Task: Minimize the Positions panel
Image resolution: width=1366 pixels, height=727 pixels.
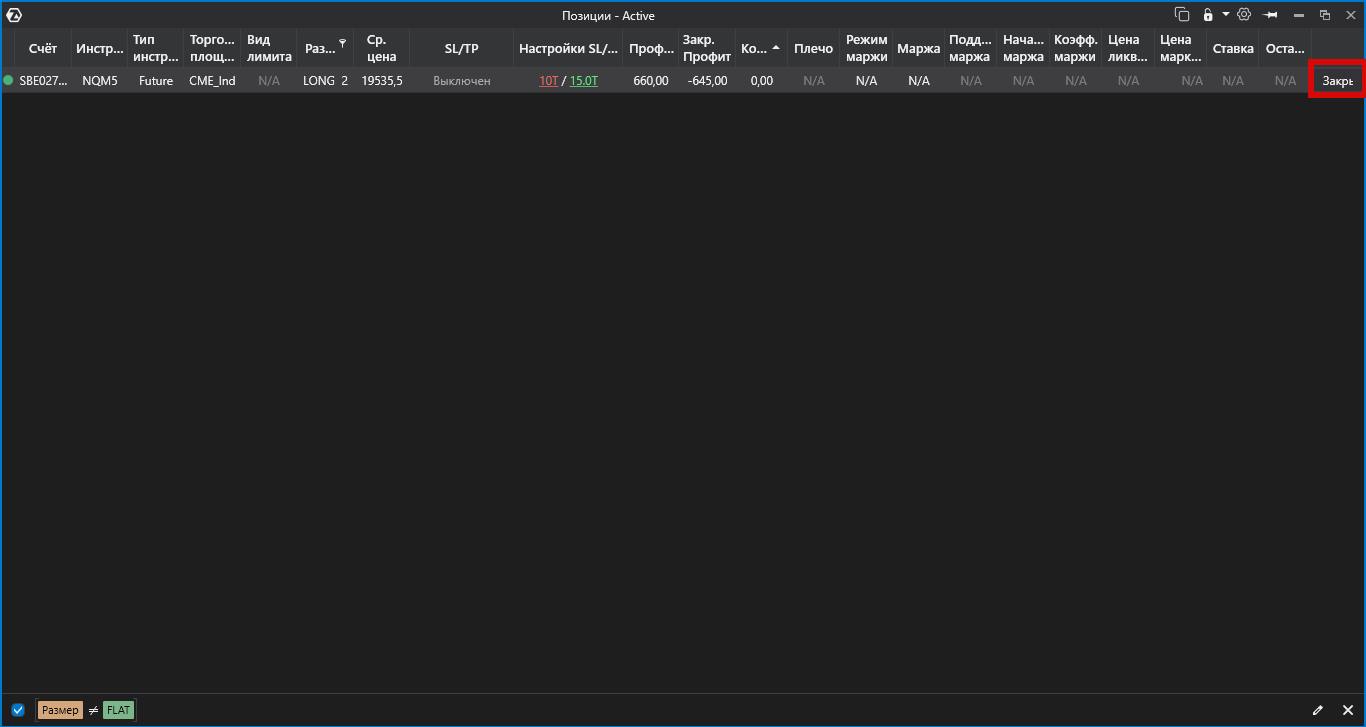Action: (x=1299, y=15)
